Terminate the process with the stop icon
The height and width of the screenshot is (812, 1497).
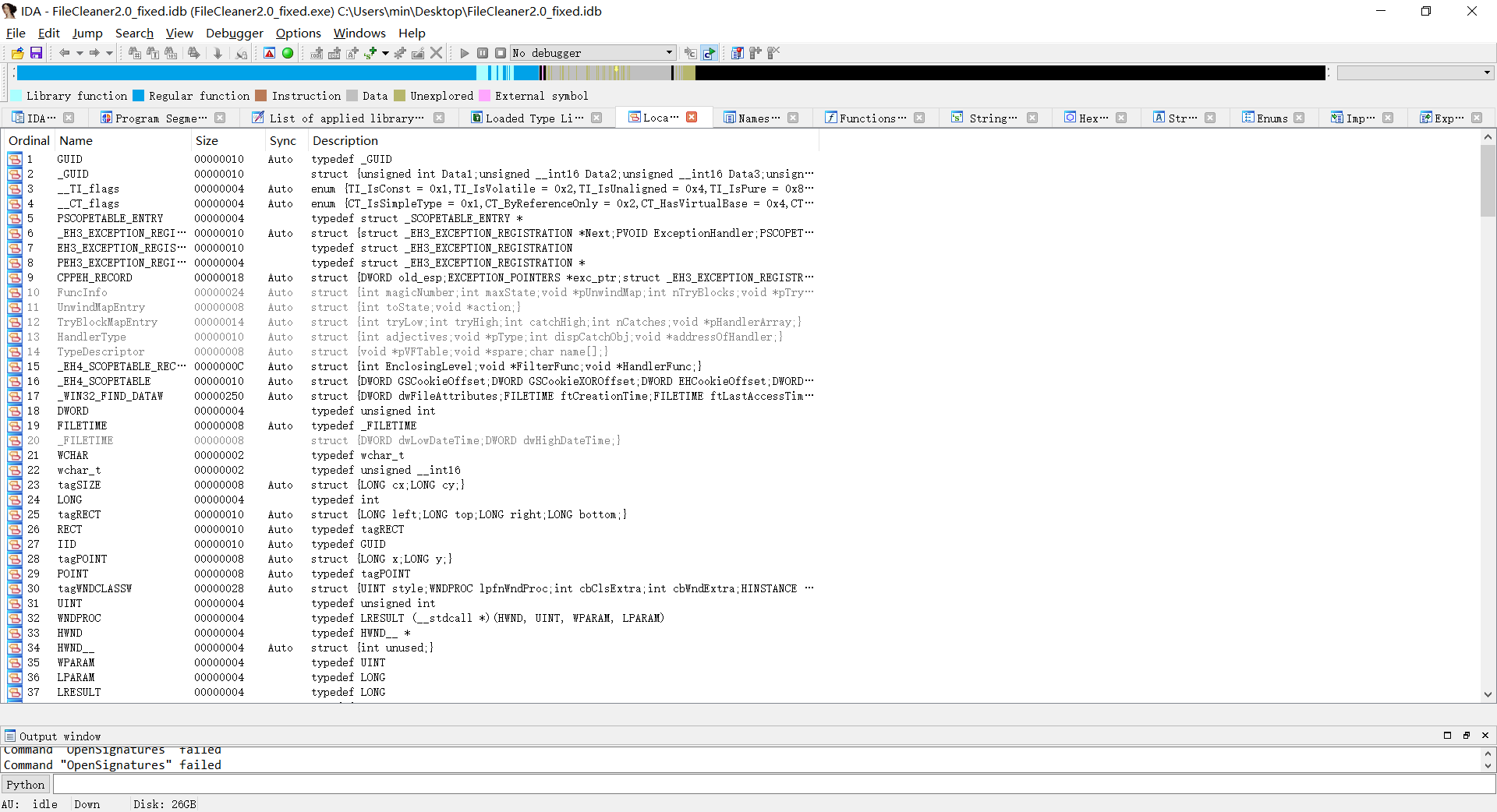click(501, 53)
